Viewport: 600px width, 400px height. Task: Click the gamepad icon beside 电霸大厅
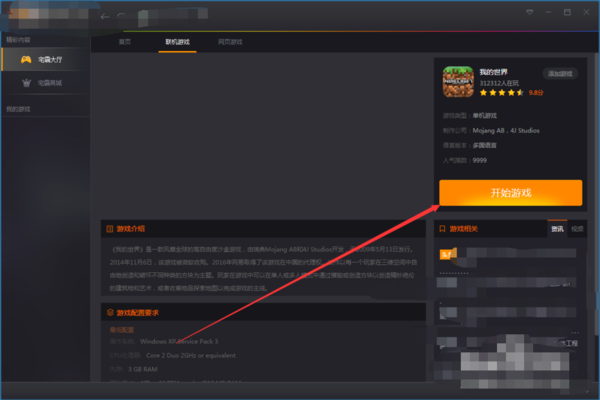[24, 61]
